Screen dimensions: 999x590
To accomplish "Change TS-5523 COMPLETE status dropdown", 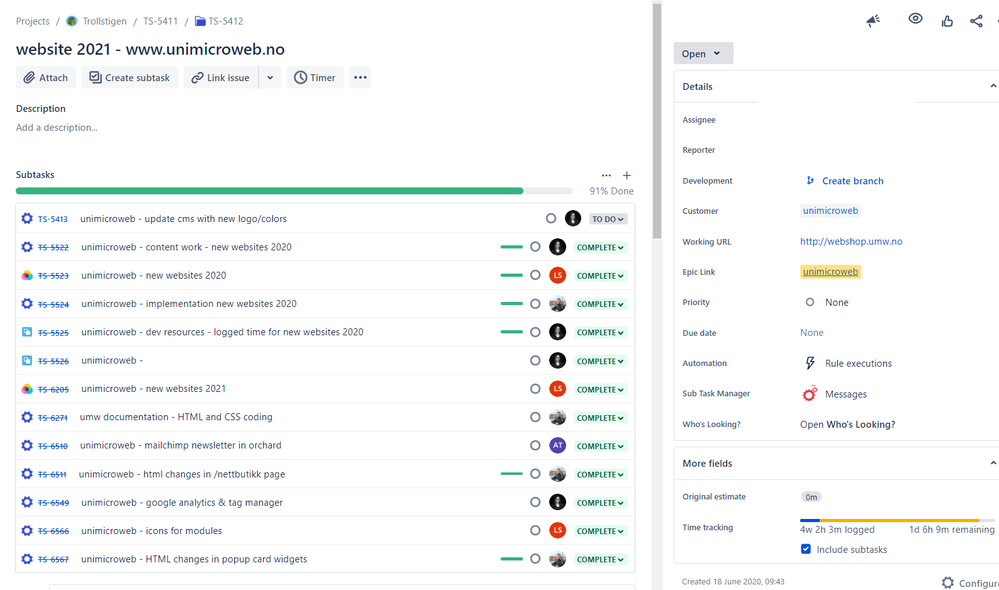I will pos(600,275).
